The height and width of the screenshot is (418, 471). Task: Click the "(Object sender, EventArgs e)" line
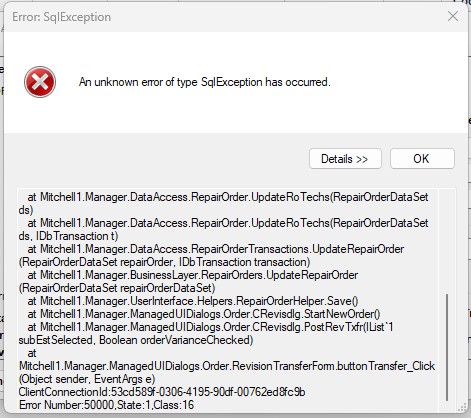[87, 379]
